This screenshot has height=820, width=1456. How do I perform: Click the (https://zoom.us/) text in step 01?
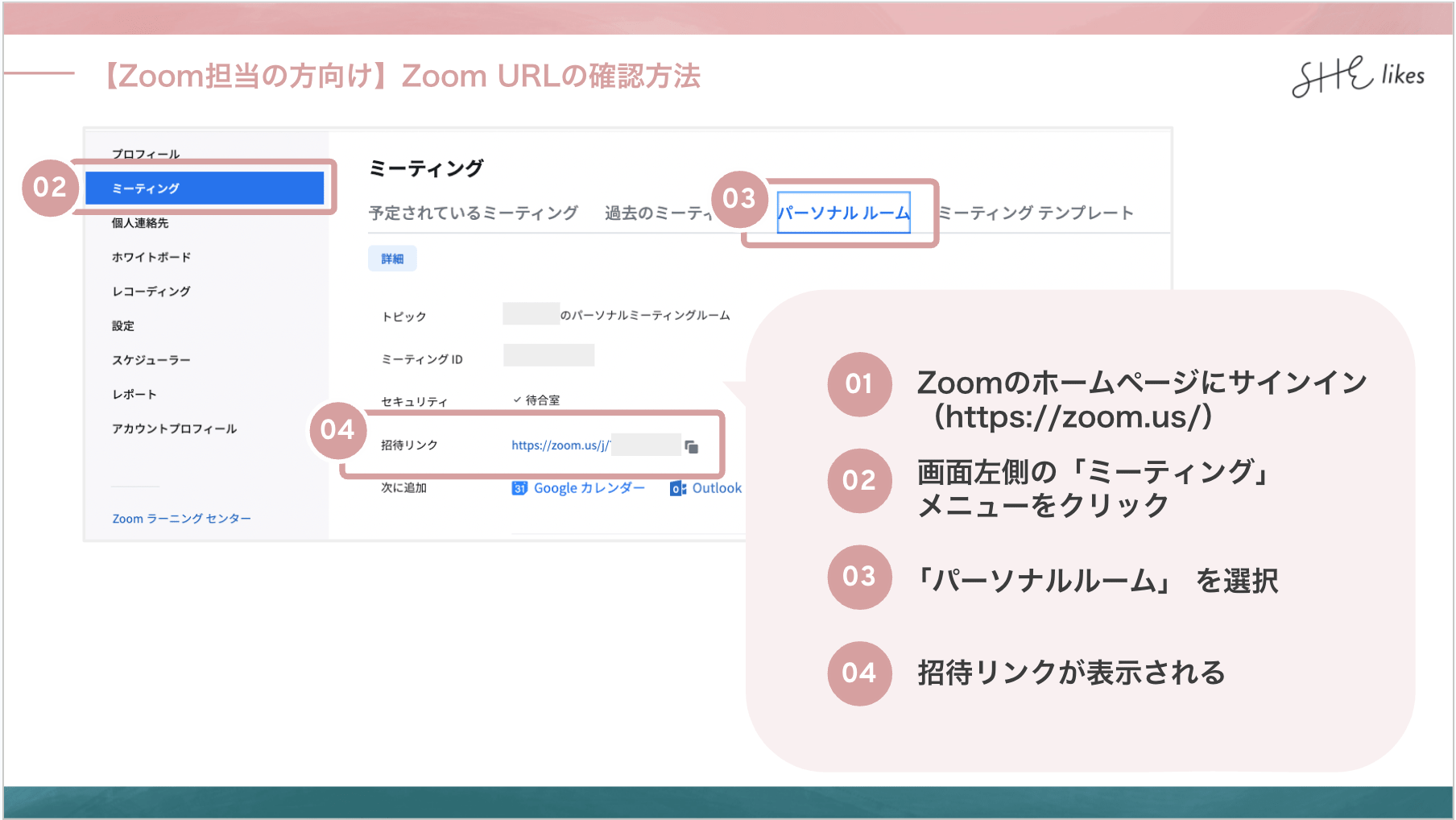tap(1073, 417)
